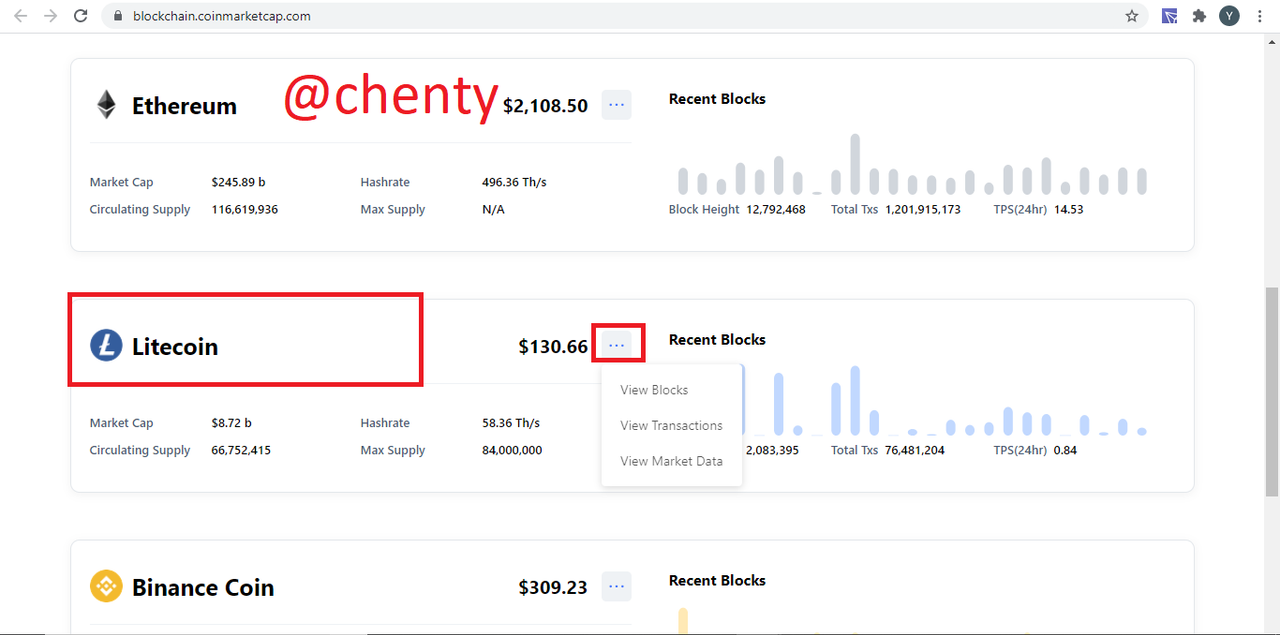Click the Litecoin price $130.66
This screenshot has height=635, width=1280.
(553, 347)
